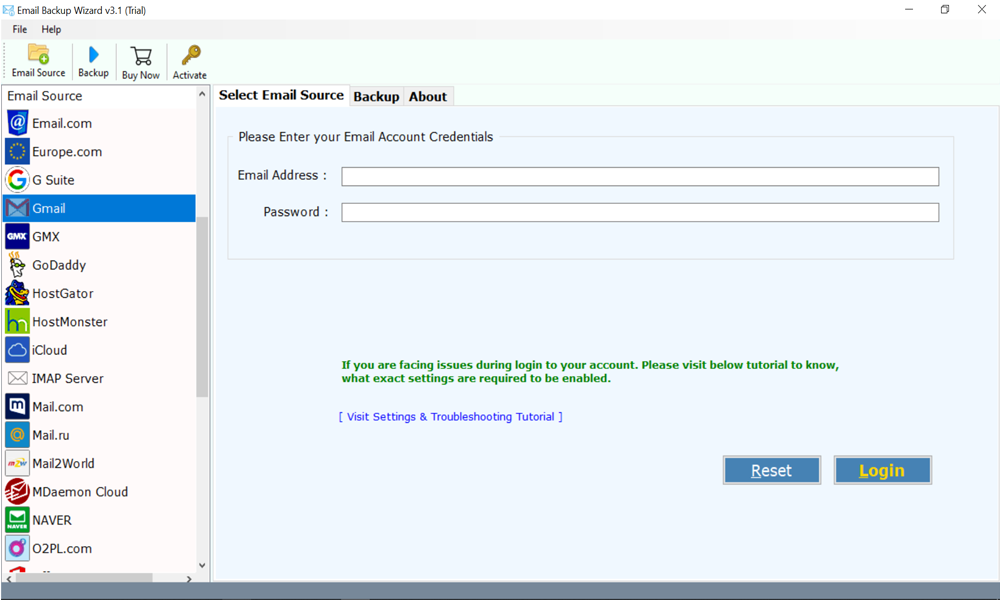
Task: Click the Reset button
Action: 772,471
